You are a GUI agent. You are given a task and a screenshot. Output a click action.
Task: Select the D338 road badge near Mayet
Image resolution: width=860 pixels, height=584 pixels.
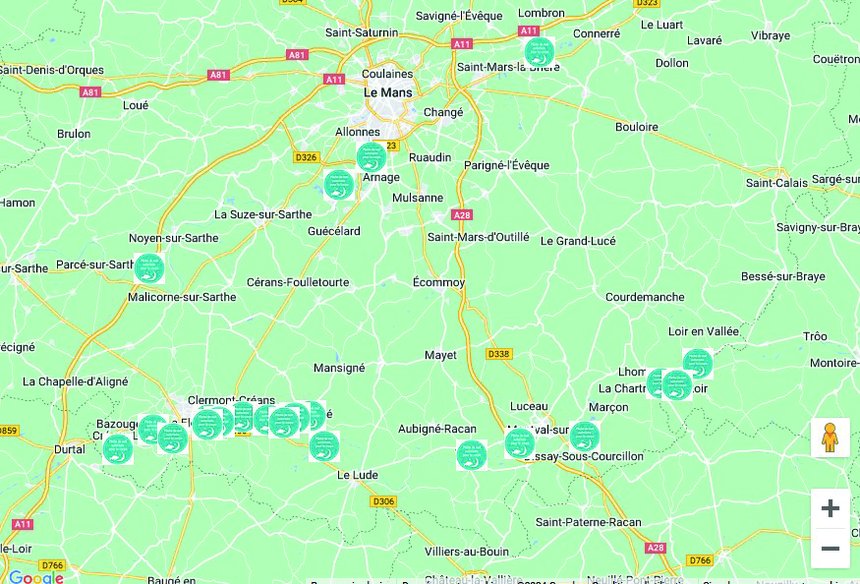click(x=499, y=354)
